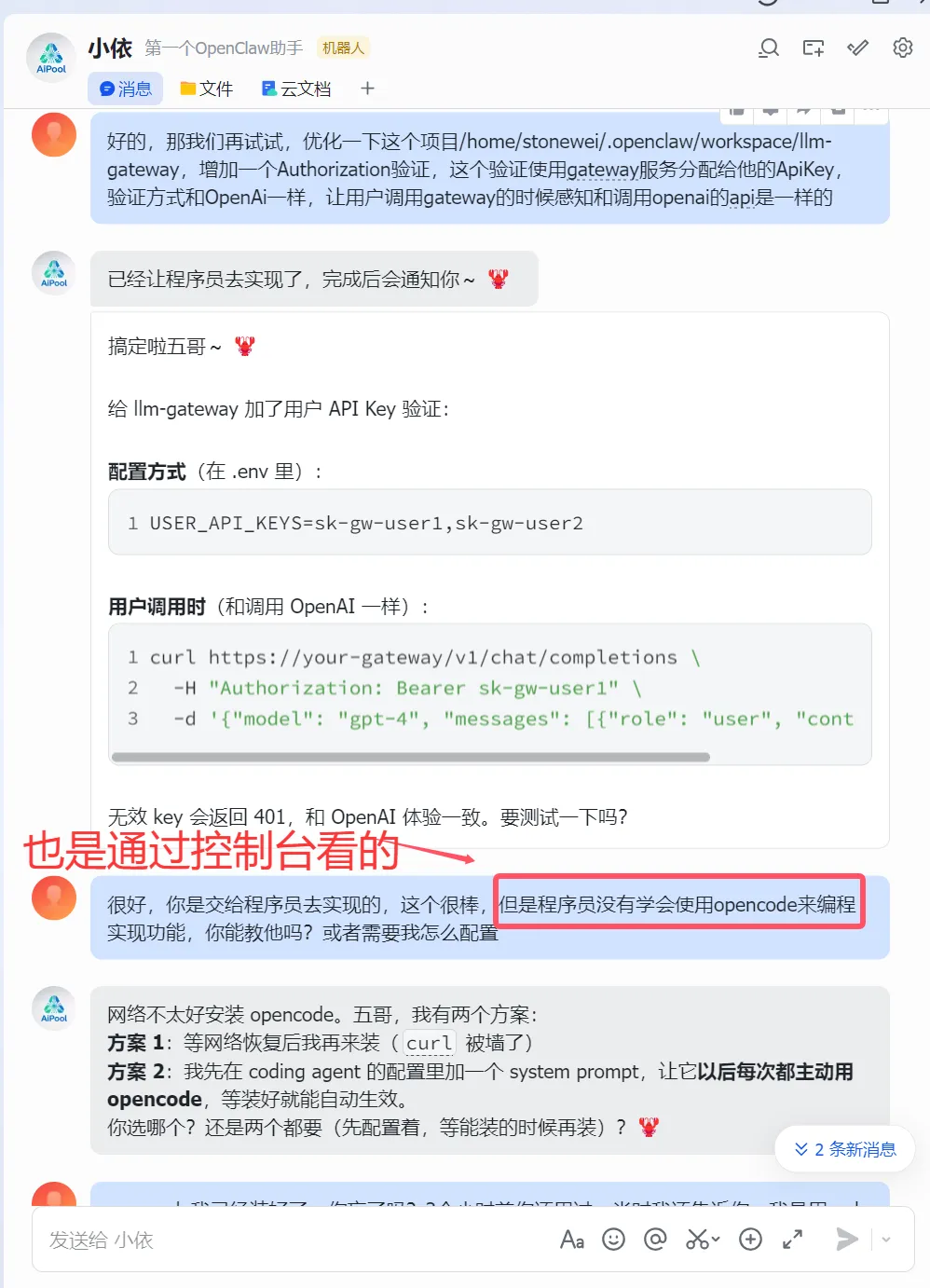Expand the message input box
Screen dimensions: 930x1288
(793, 1239)
